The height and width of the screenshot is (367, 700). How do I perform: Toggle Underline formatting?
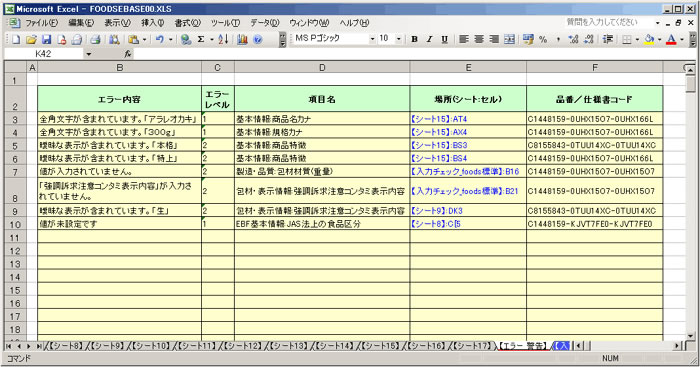pos(444,39)
